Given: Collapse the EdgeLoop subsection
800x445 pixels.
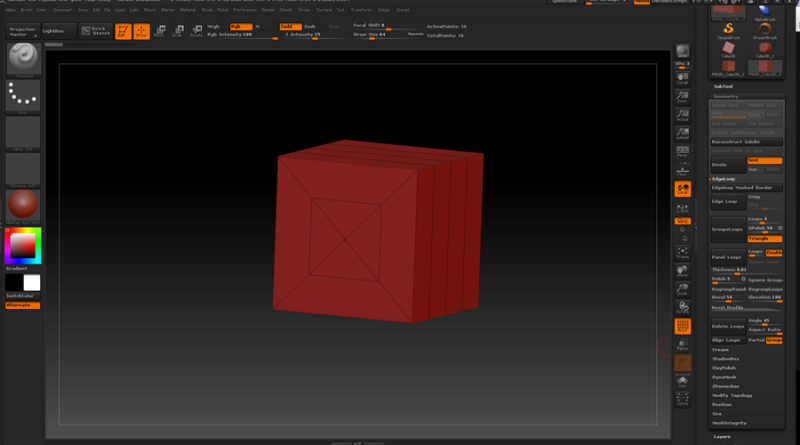Looking at the screenshot, I should coord(723,179).
